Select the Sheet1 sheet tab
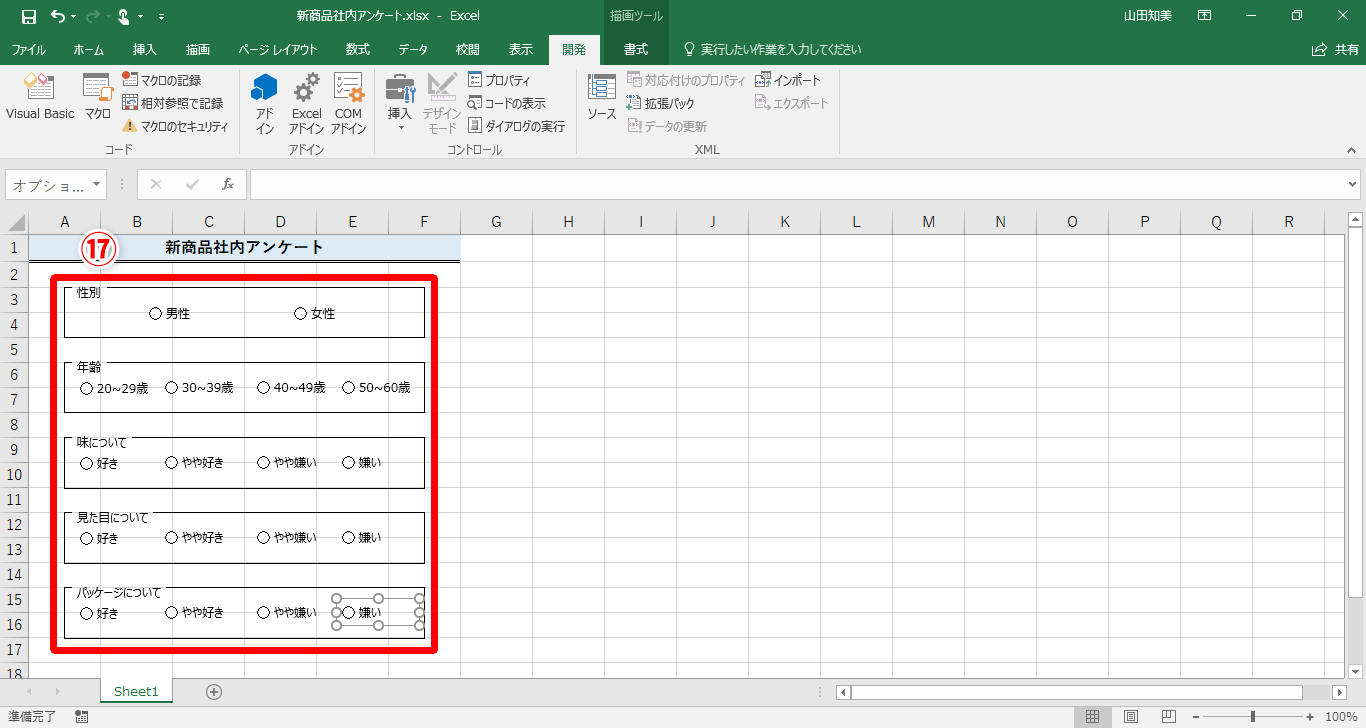 [x=136, y=691]
